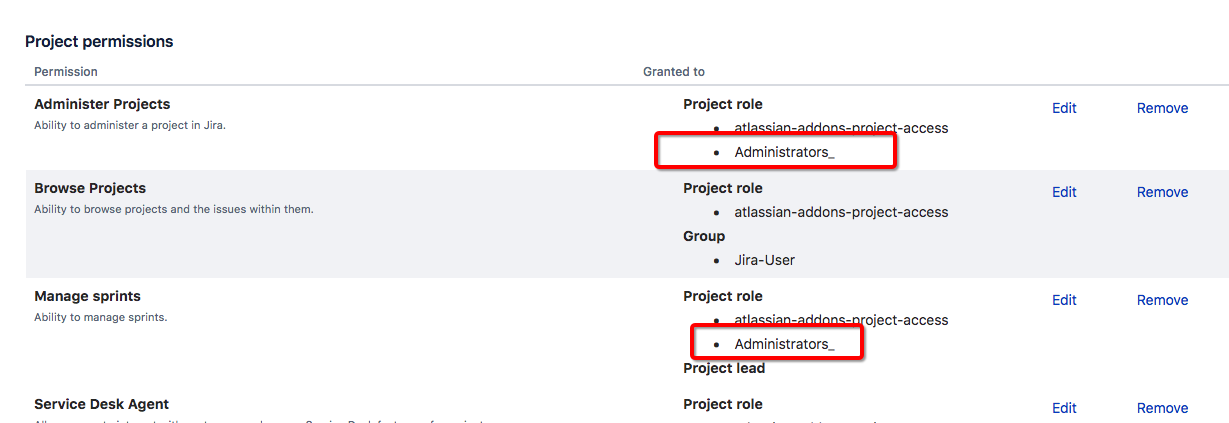The width and height of the screenshot is (1229, 423).
Task: Click the 'Permission' column header
Action: click(x=66, y=72)
